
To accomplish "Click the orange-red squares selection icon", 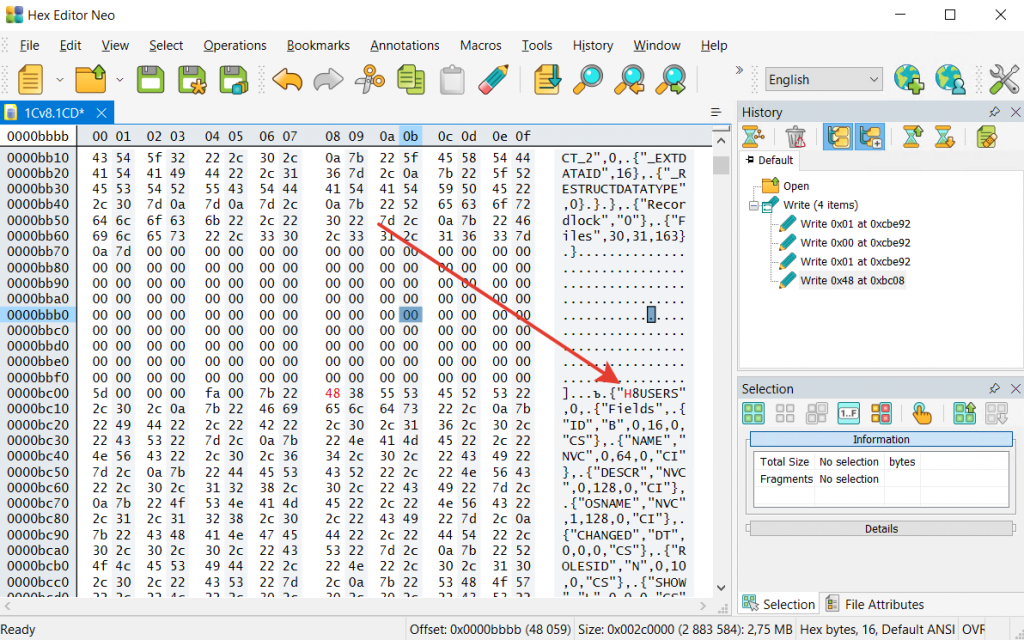I will tap(880, 413).
